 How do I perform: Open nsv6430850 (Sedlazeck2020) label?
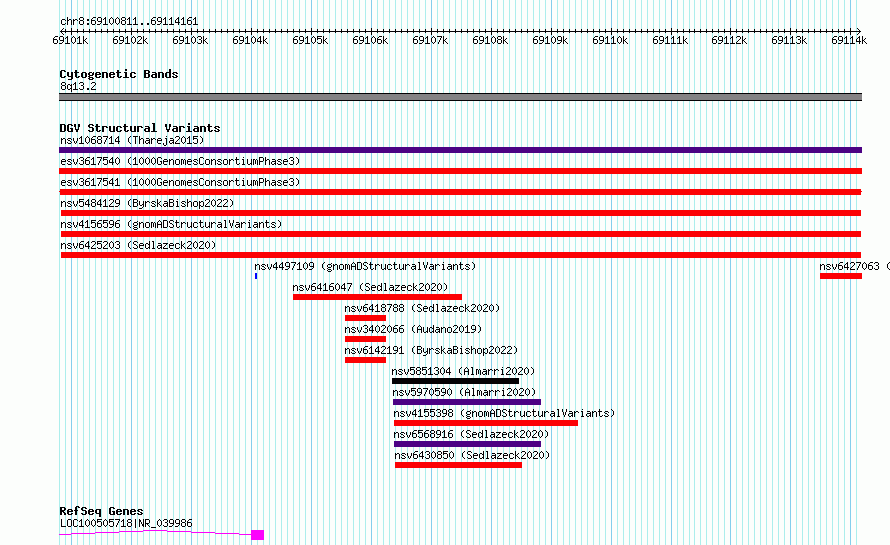472,455
